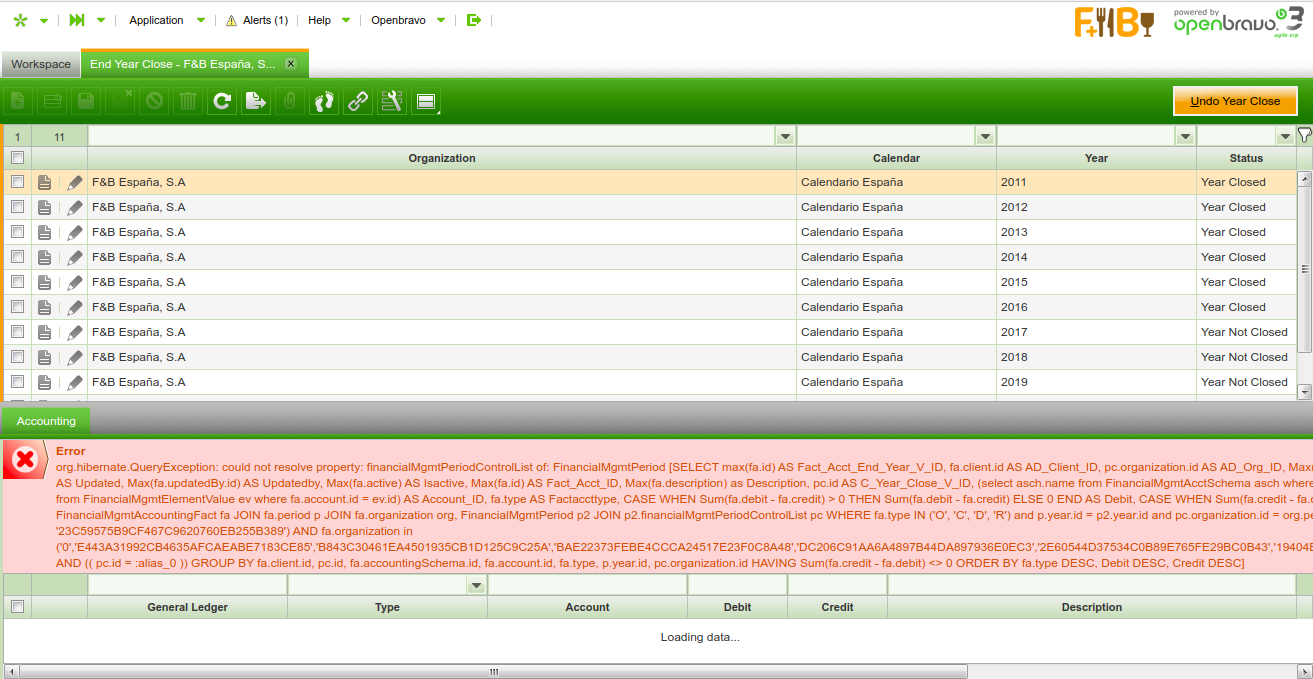Open the Audit Trail footprints icon
Screen dimensions: 1313x679
(324, 101)
